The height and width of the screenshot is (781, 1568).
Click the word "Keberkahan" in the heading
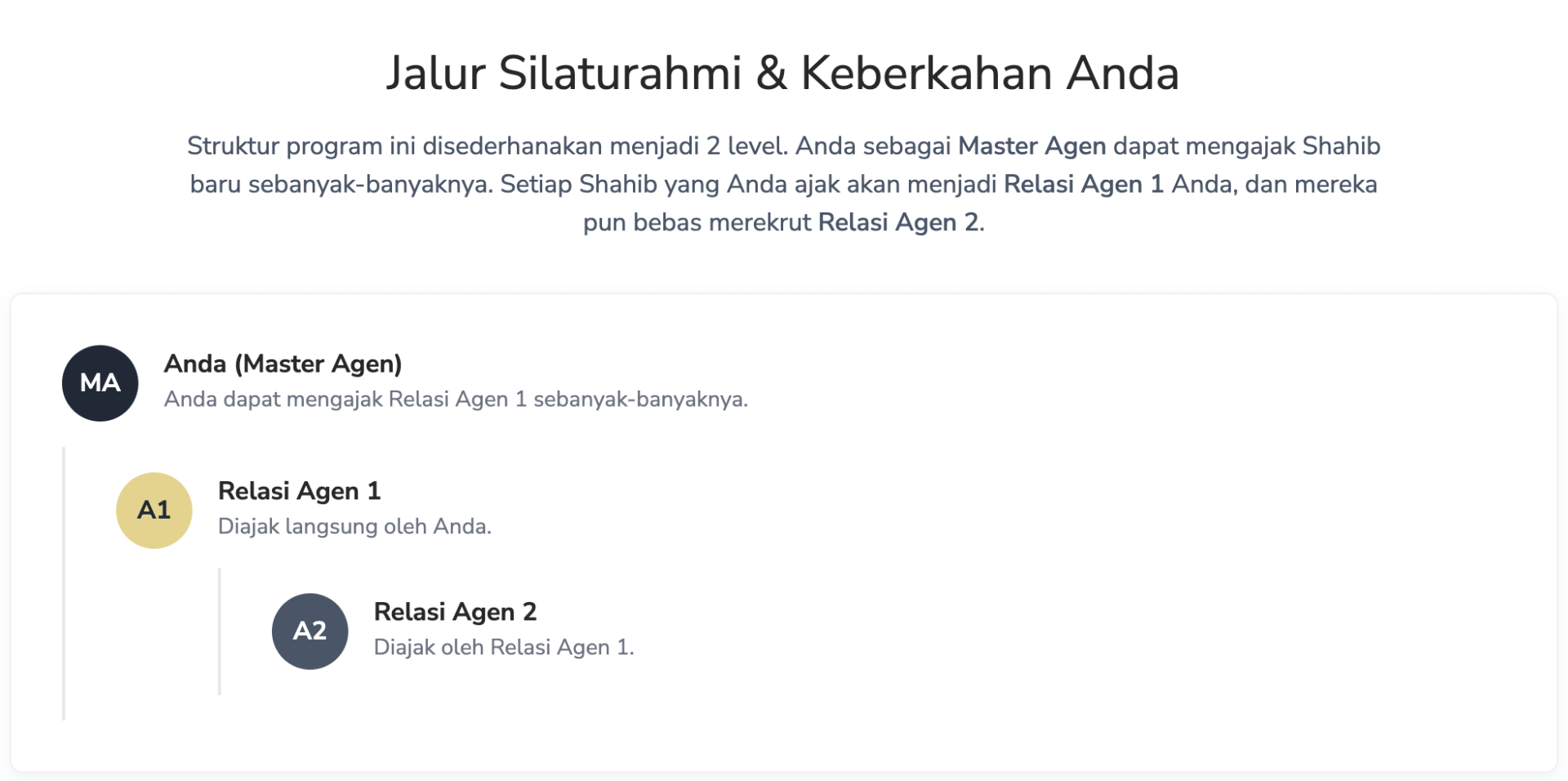[x=925, y=73]
